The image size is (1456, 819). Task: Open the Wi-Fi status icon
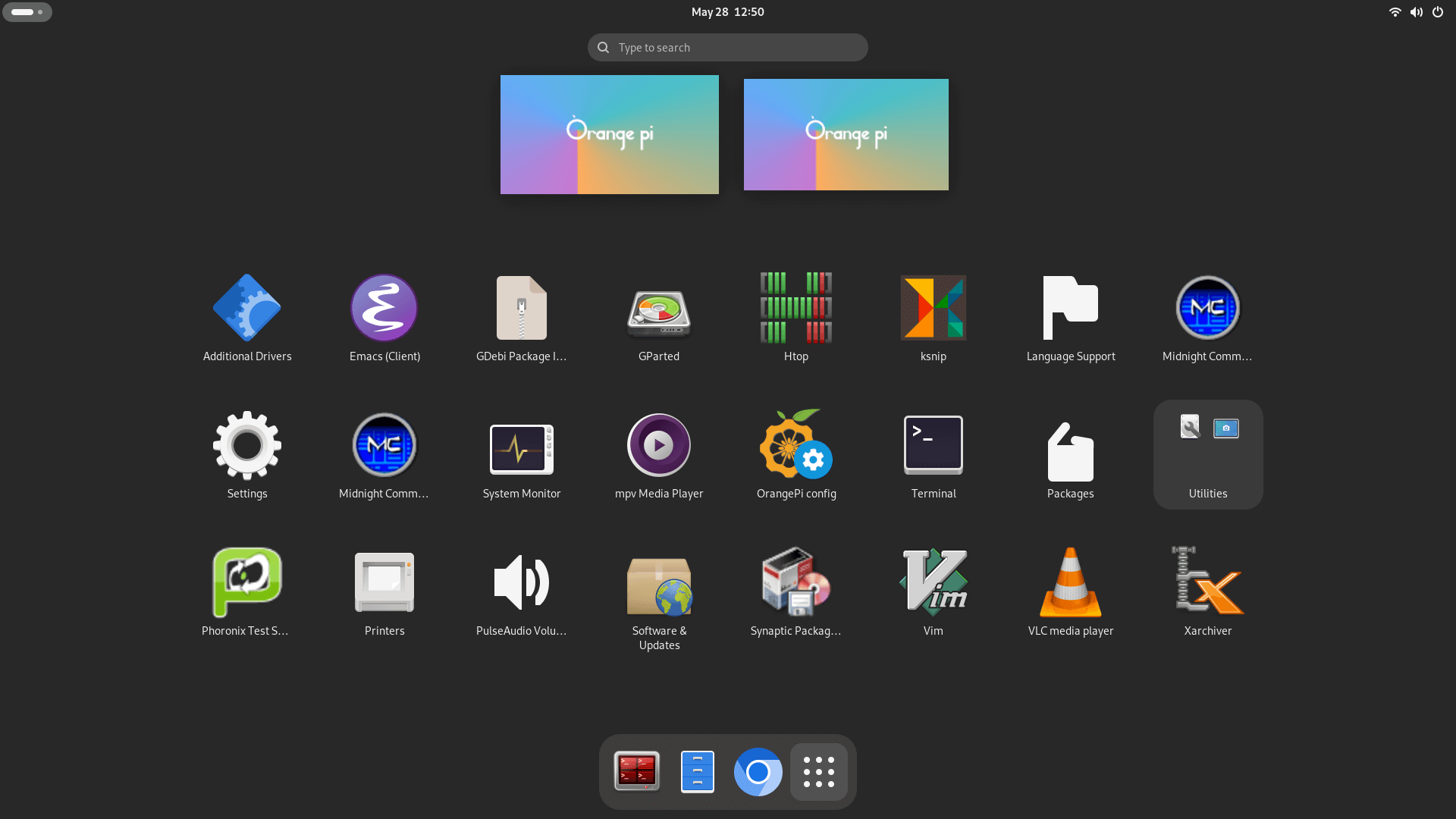[x=1395, y=12]
